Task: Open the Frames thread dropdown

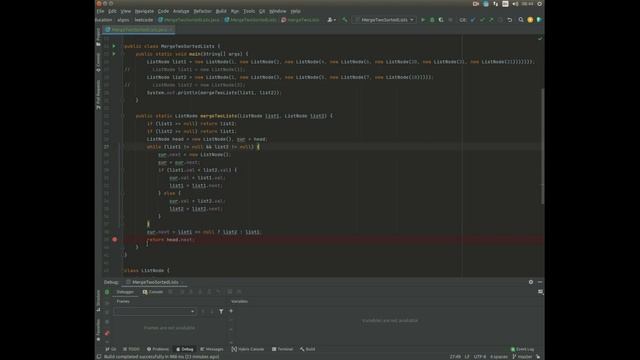Action: tap(155, 311)
